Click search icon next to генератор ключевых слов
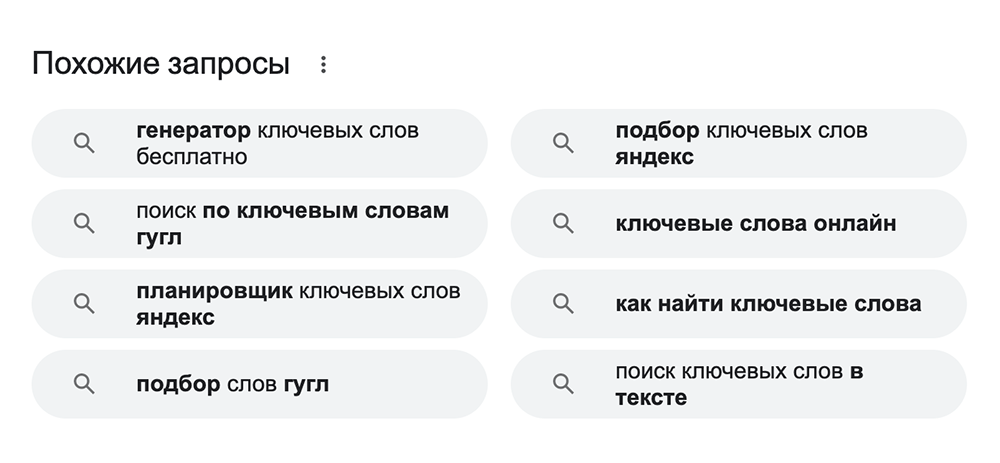The width and height of the screenshot is (1000, 463). (84, 144)
